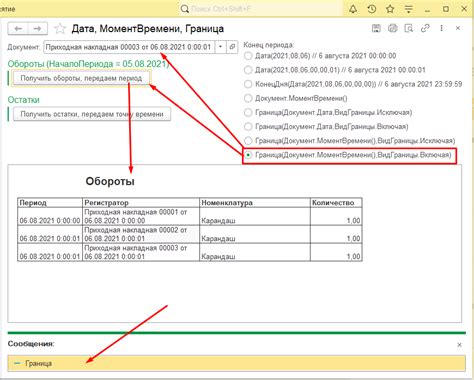This screenshot has height=380, width=474.
Task: Click the Регистратор column header
Action: [141, 203]
